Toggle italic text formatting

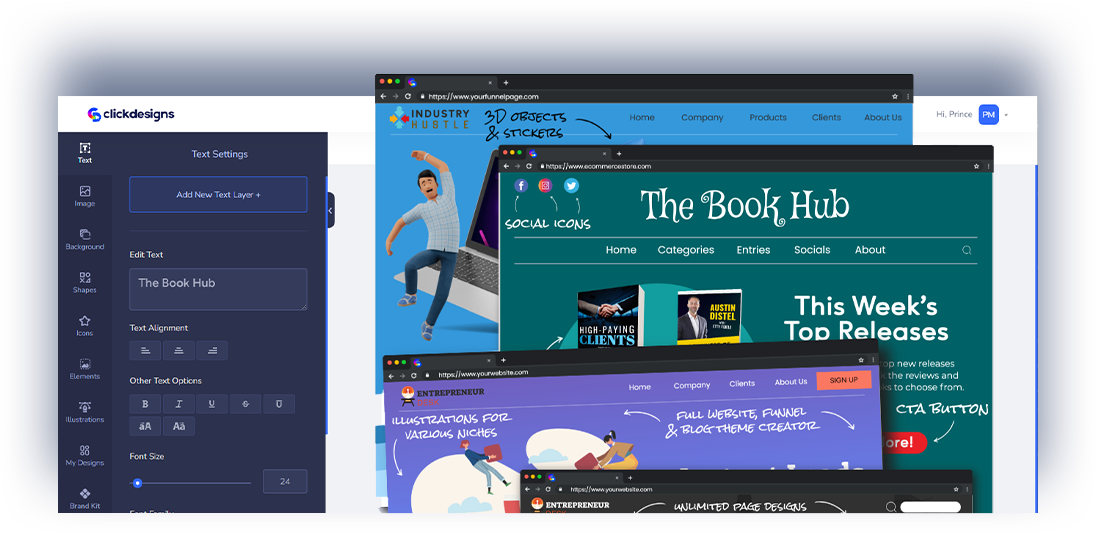179,404
